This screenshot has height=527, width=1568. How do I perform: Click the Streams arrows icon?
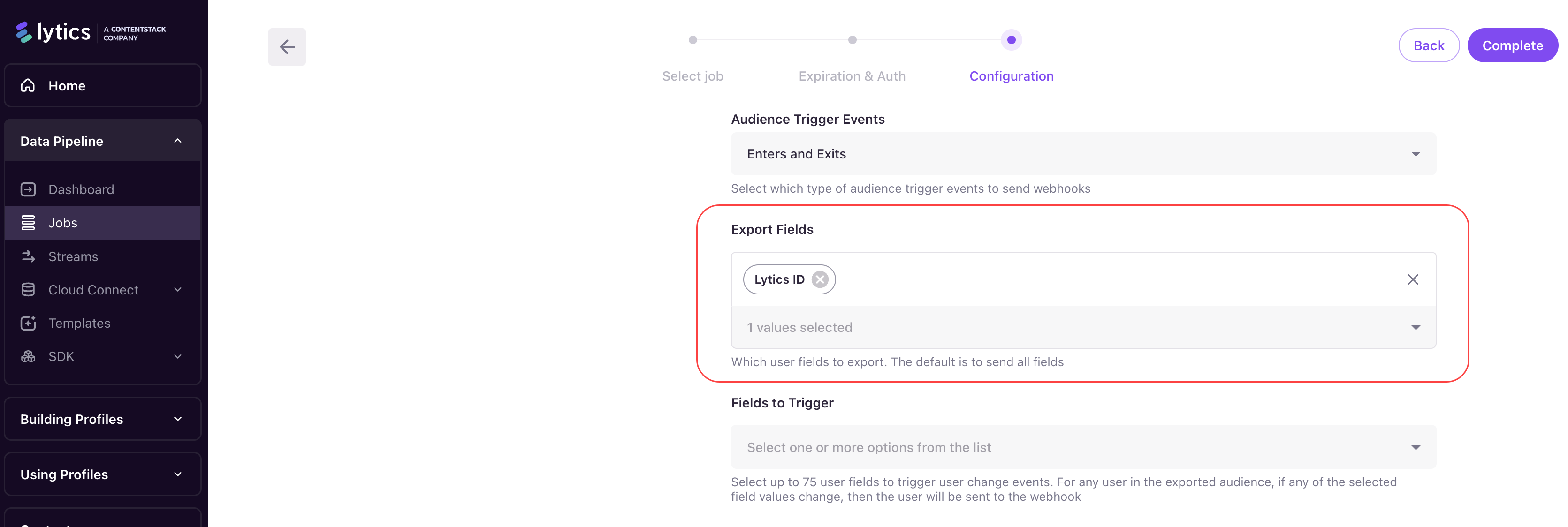28,256
